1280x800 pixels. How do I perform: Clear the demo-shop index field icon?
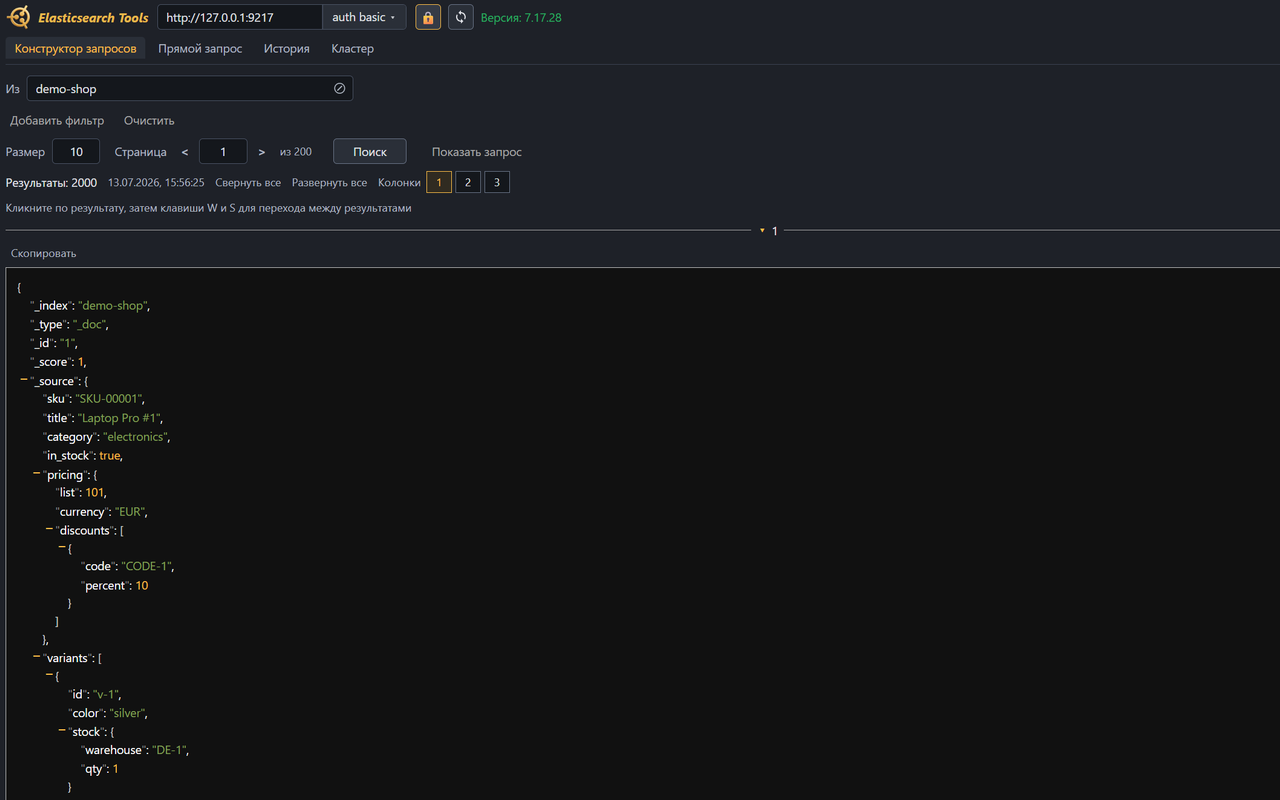[339, 89]
